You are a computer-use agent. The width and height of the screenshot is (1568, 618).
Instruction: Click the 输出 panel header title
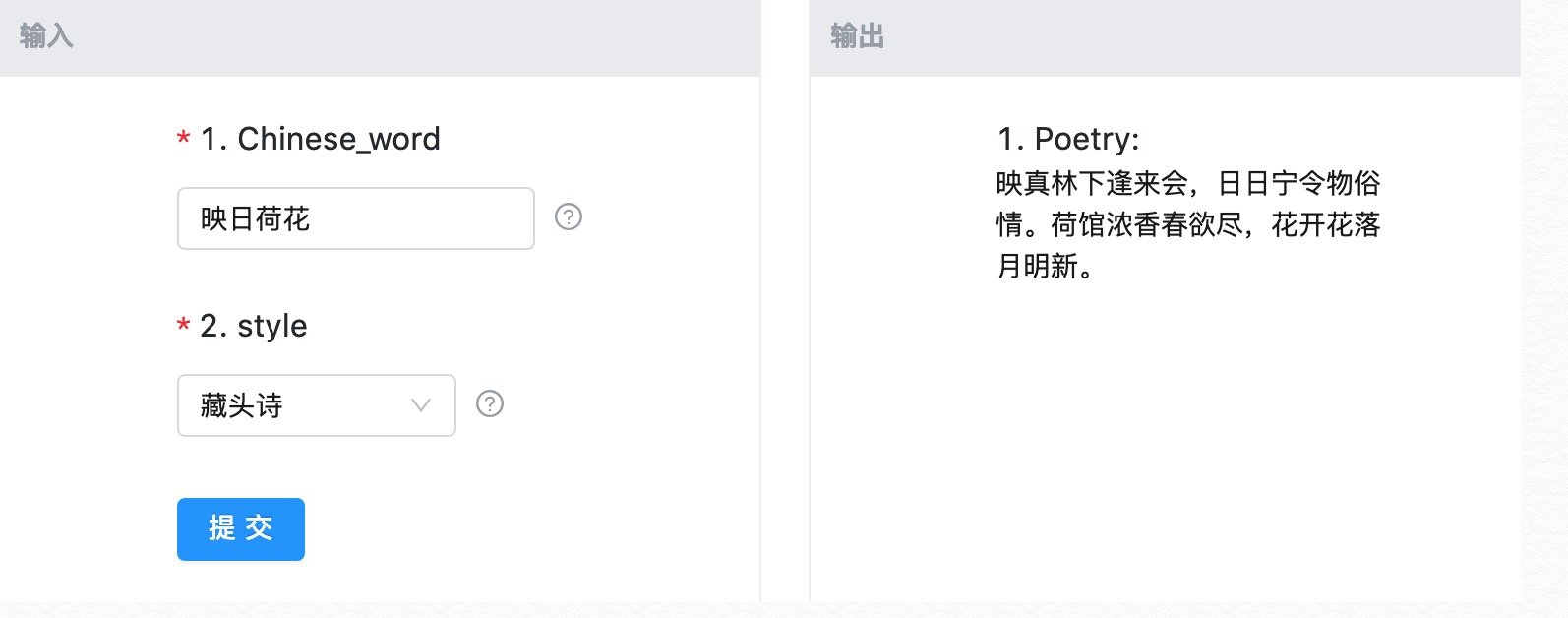click(857, 36)
